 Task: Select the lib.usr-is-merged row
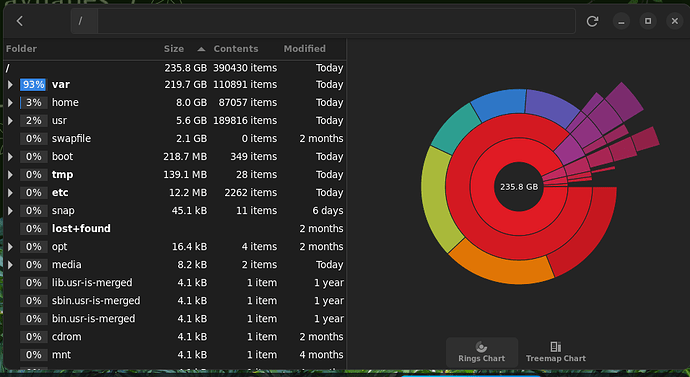point(175,283)
